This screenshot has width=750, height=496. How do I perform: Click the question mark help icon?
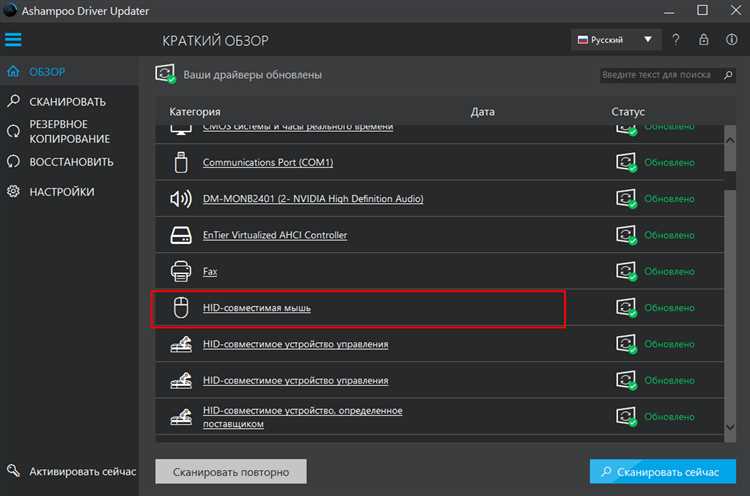click(675, 40)
